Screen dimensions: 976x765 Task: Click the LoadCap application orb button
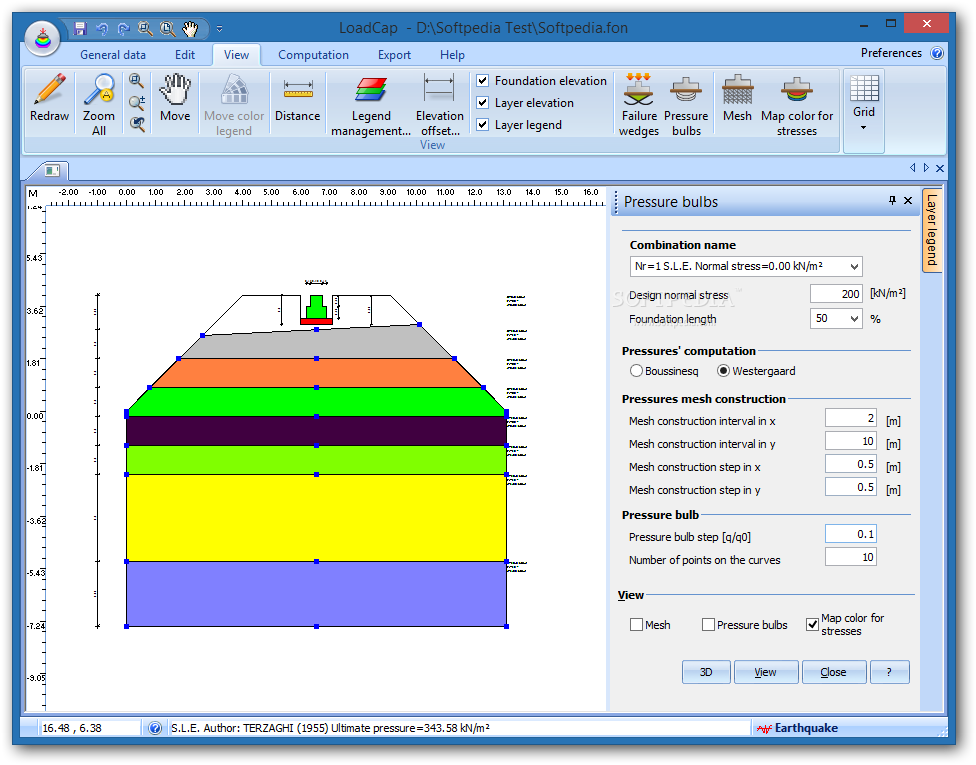(x=42, y=39)
